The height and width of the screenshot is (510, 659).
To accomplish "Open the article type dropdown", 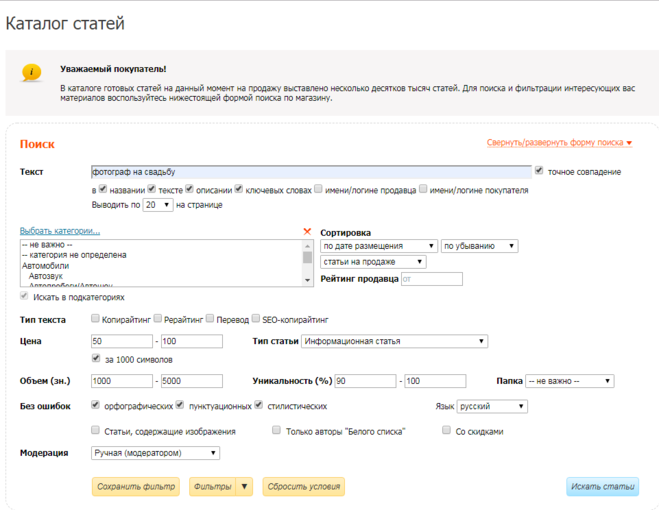I will pos(395,341).
